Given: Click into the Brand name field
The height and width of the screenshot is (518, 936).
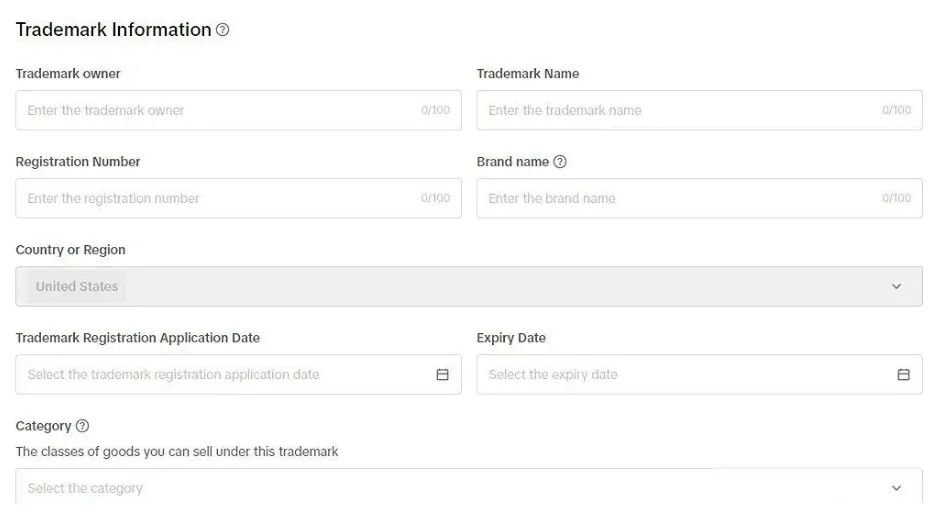Looking at the screenshot, I should (699, 198).
